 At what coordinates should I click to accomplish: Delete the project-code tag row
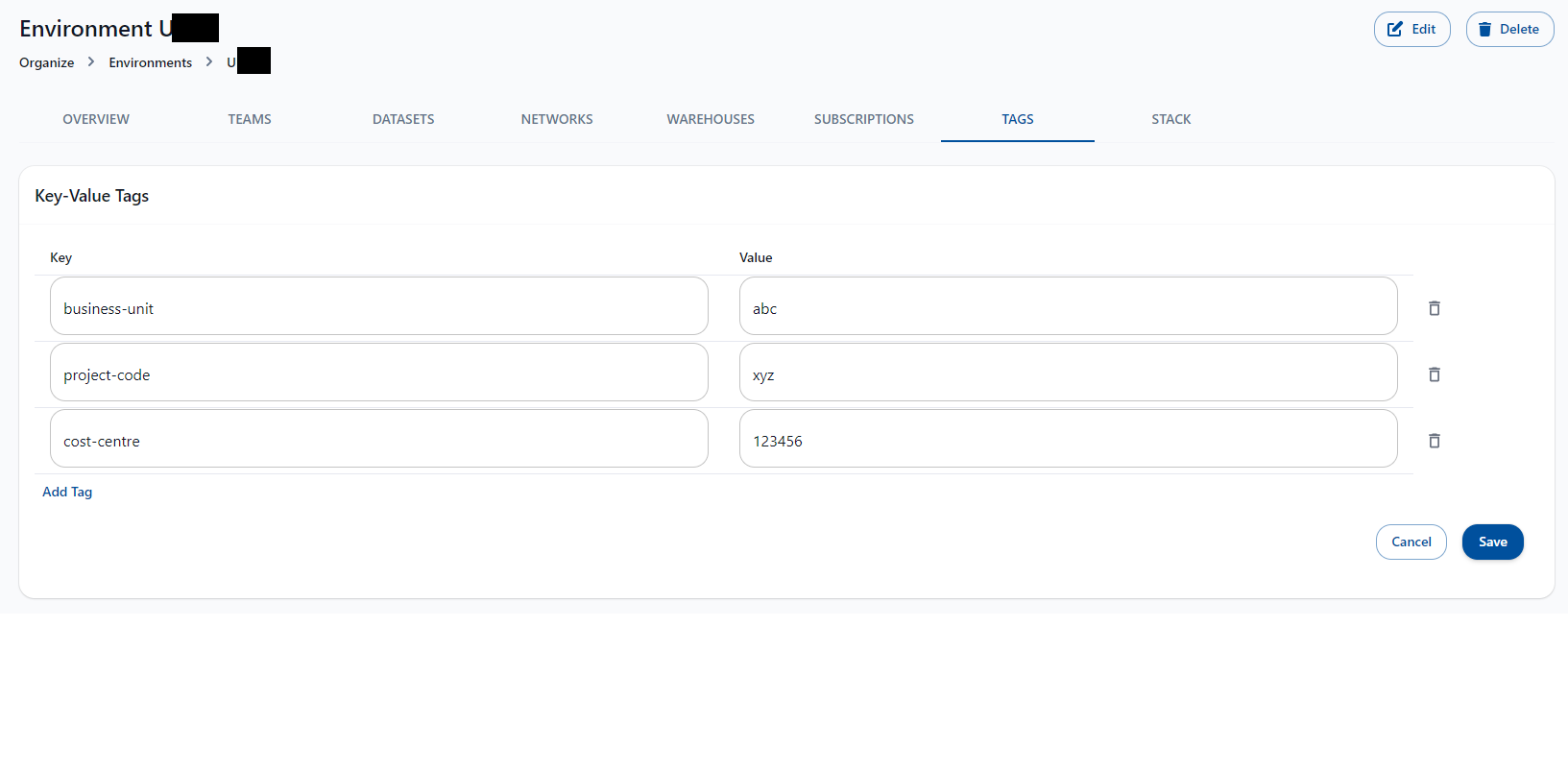[1435, 374]
